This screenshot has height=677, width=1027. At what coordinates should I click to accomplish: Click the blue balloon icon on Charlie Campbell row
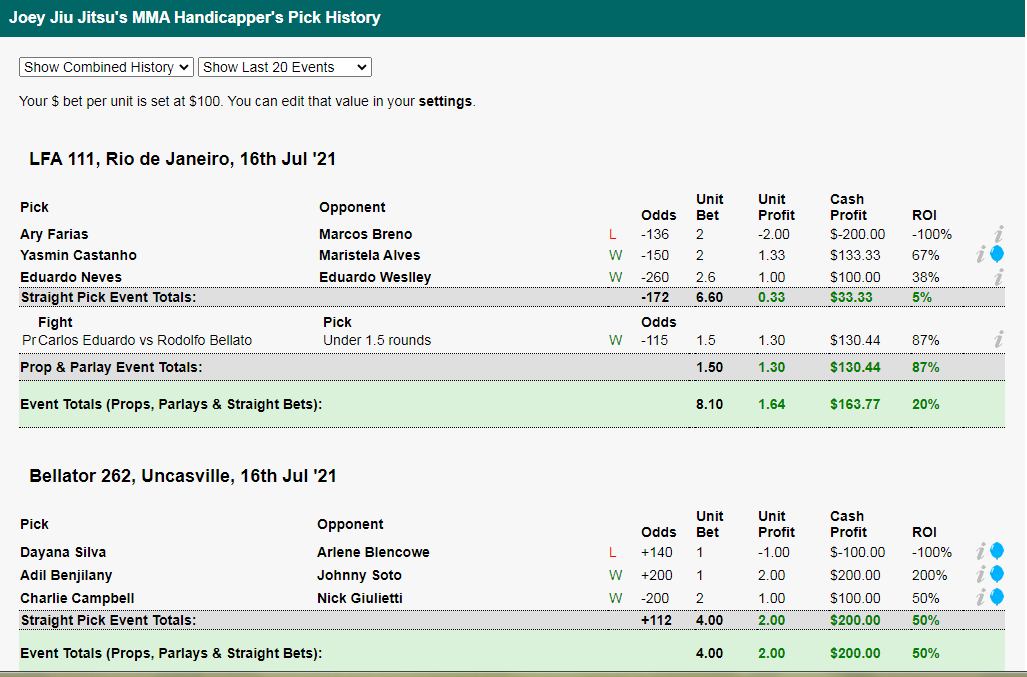point(997,597)
